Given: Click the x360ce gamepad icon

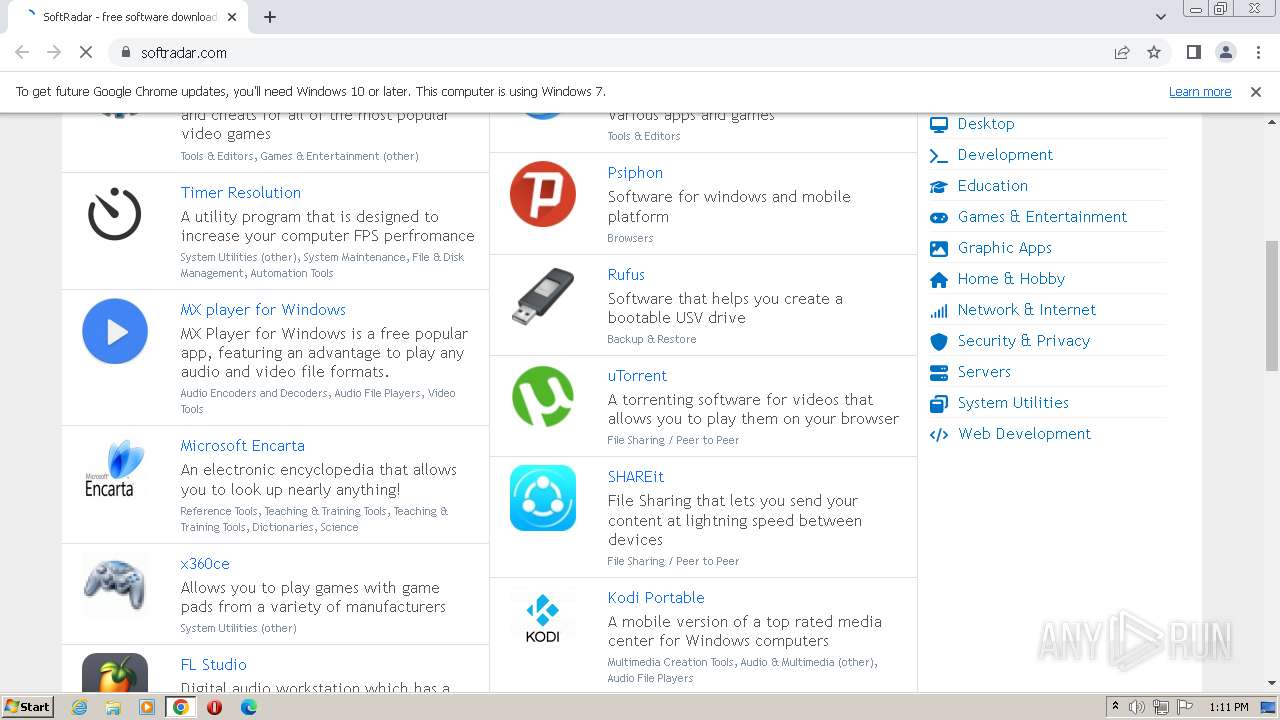Looking at the screenshot, I should coord(115,586).
